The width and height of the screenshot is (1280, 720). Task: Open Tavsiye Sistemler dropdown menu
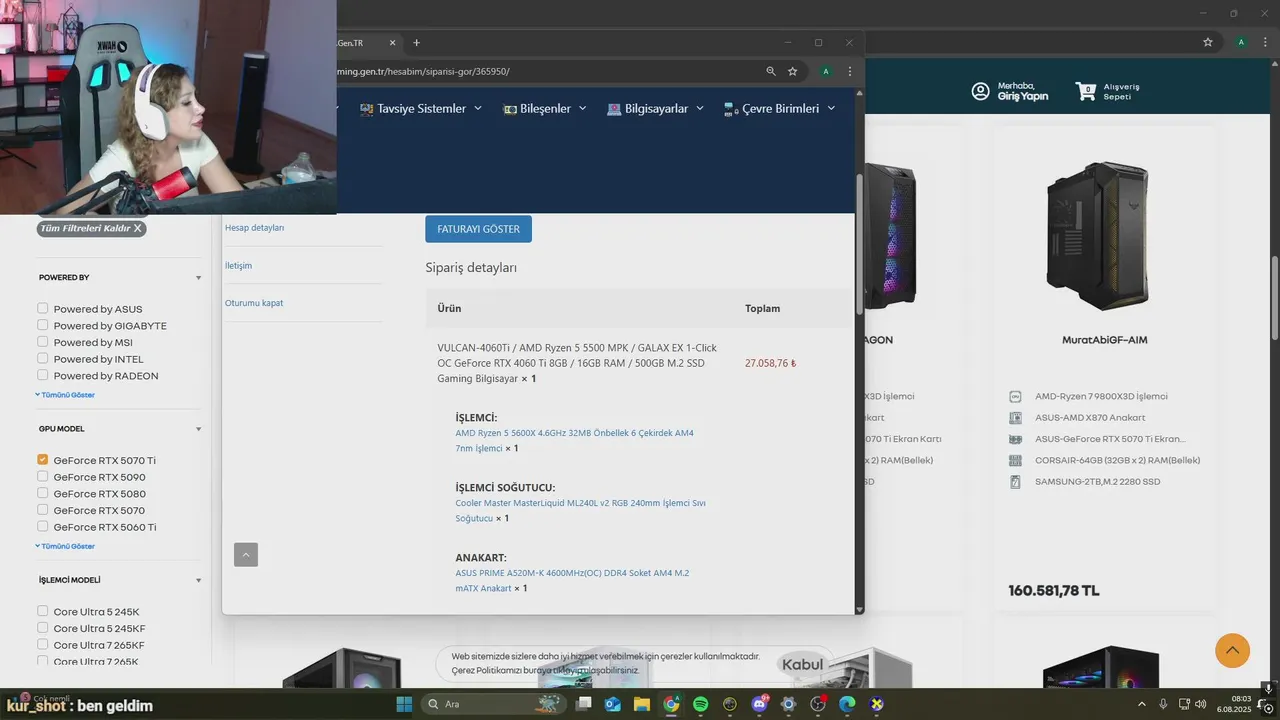tap(421, 108)
